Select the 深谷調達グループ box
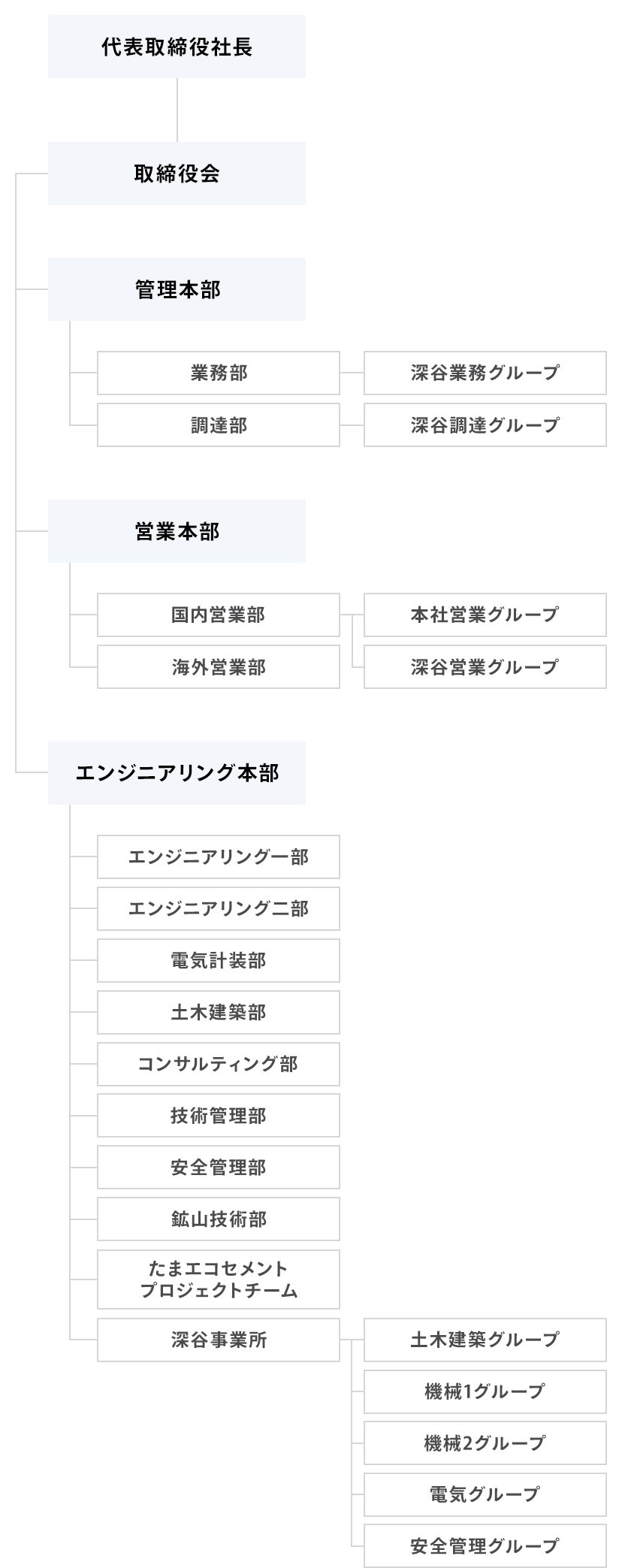 pos(485,425)
